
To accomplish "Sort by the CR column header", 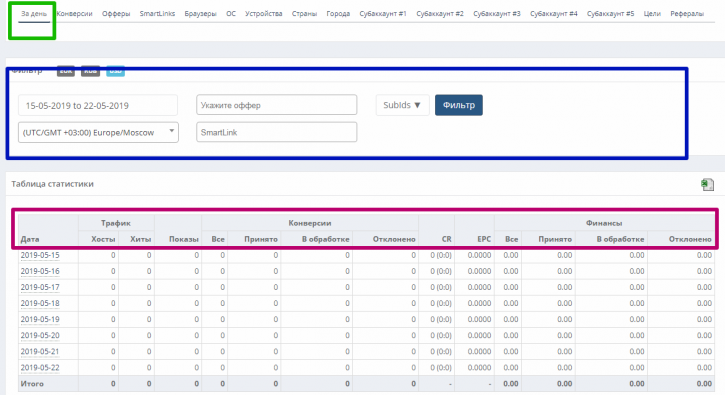I will [446, 239].
